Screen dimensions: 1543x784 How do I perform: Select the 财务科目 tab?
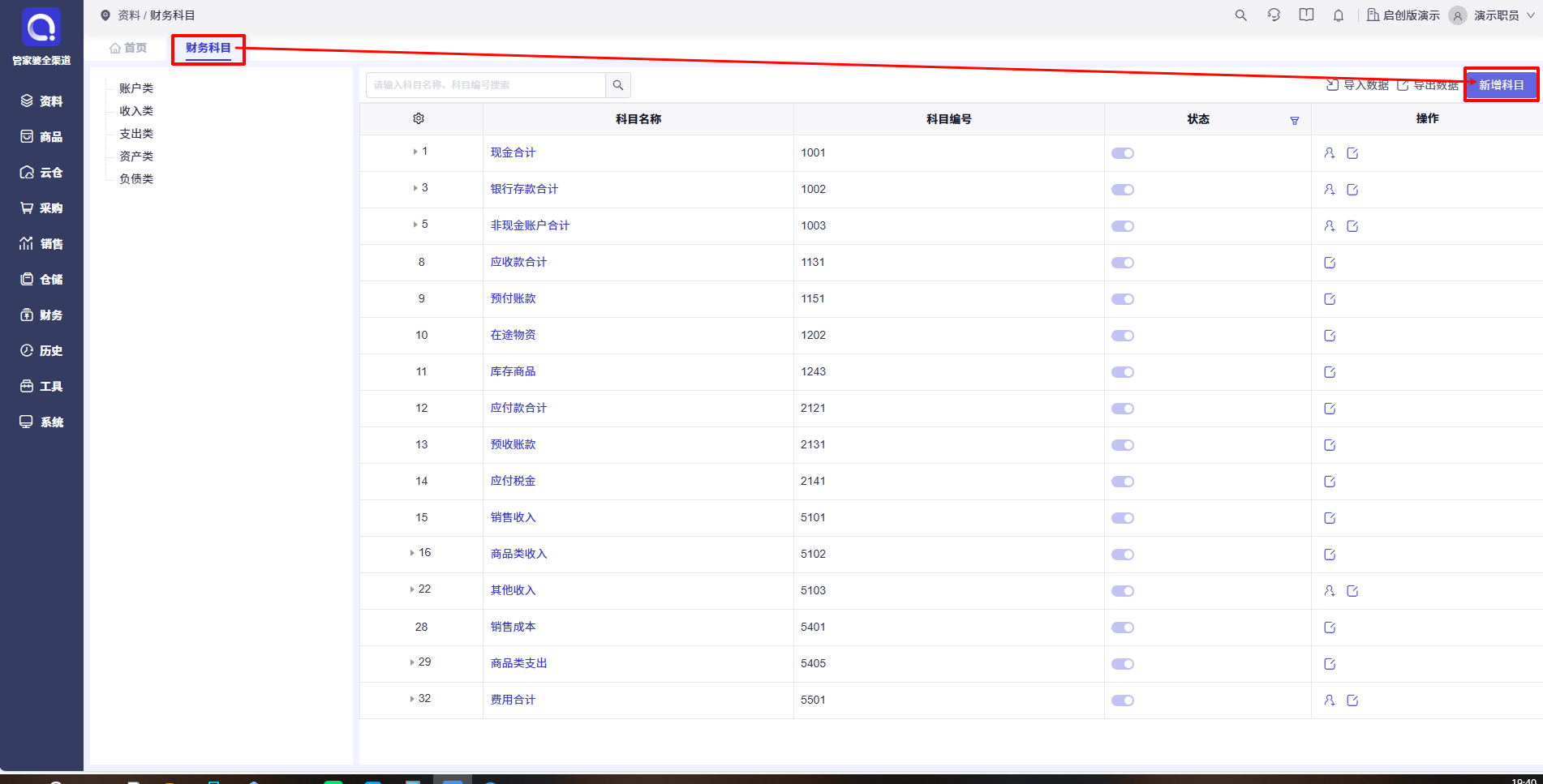208,48
